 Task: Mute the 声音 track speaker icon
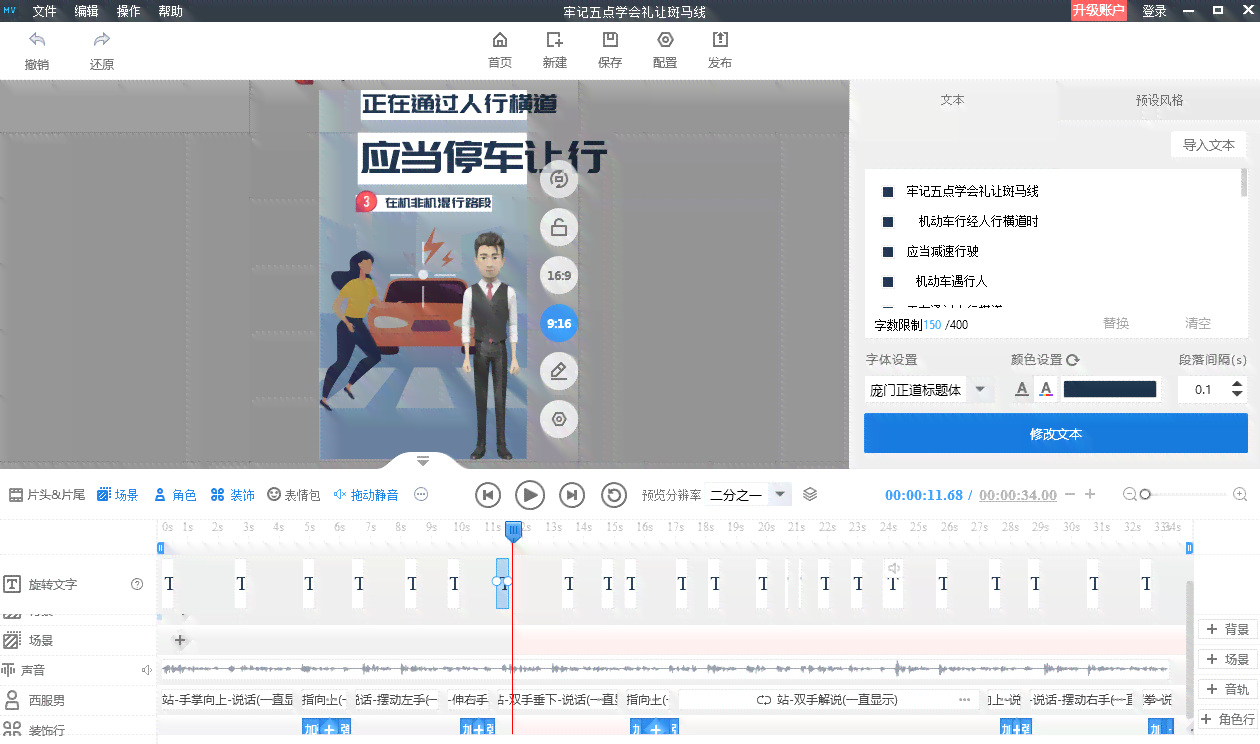147,670
